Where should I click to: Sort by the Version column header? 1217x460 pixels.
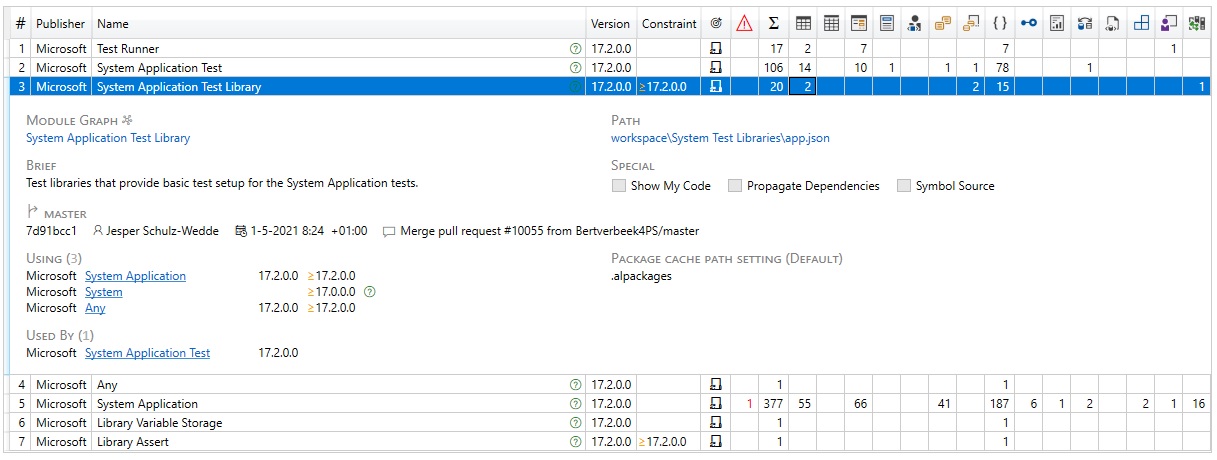[611, 24]
